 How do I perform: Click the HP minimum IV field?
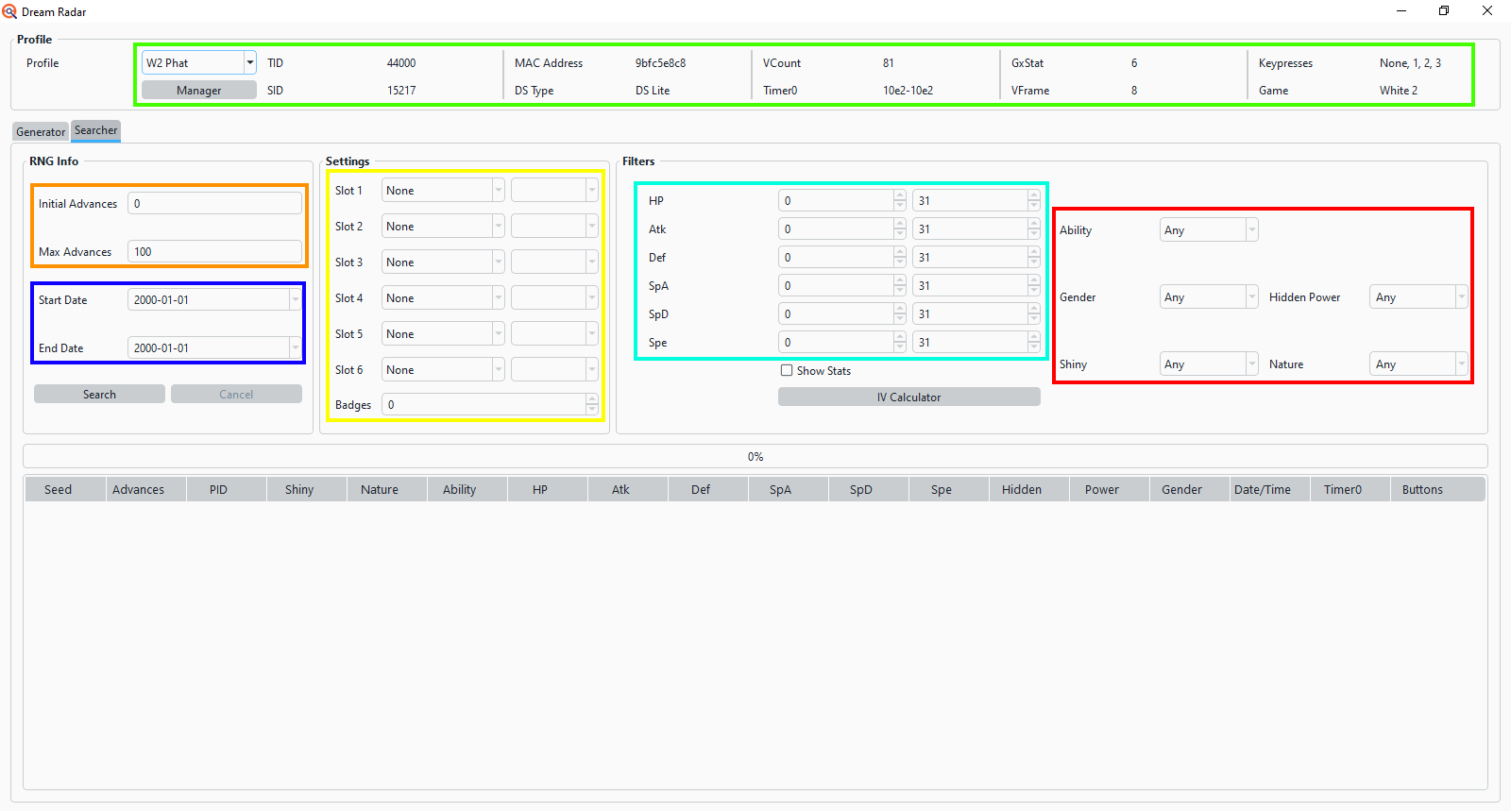(x=842, y=201)
